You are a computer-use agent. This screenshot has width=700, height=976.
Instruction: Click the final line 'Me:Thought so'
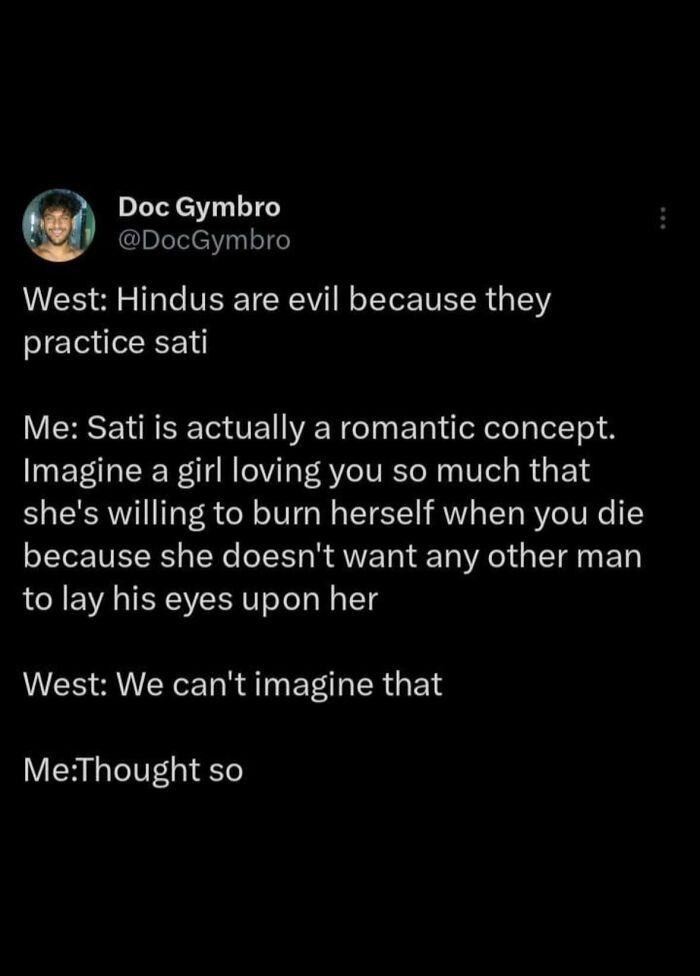(x=133, y=771)
